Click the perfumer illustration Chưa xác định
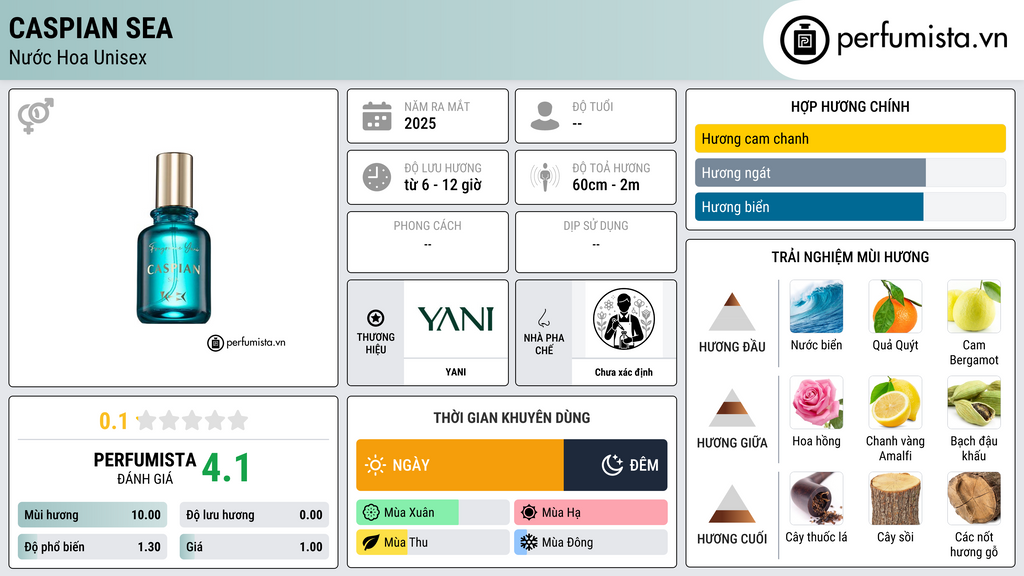 point(624,319)
